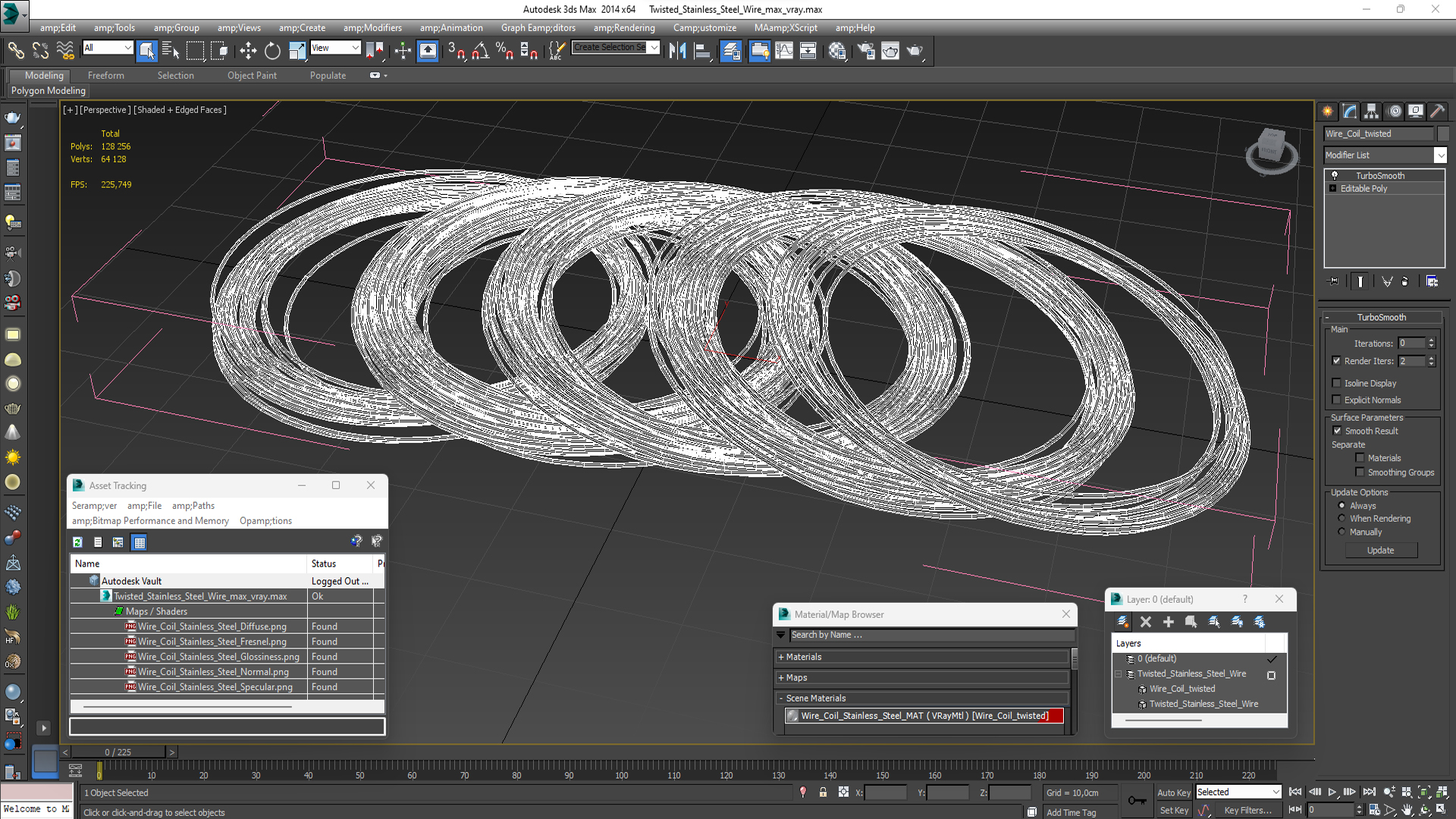Image resolution: width=1456 pixels, height=819 pixels.
Task: Activate the Rotate tool
Action: click(272, 51)
